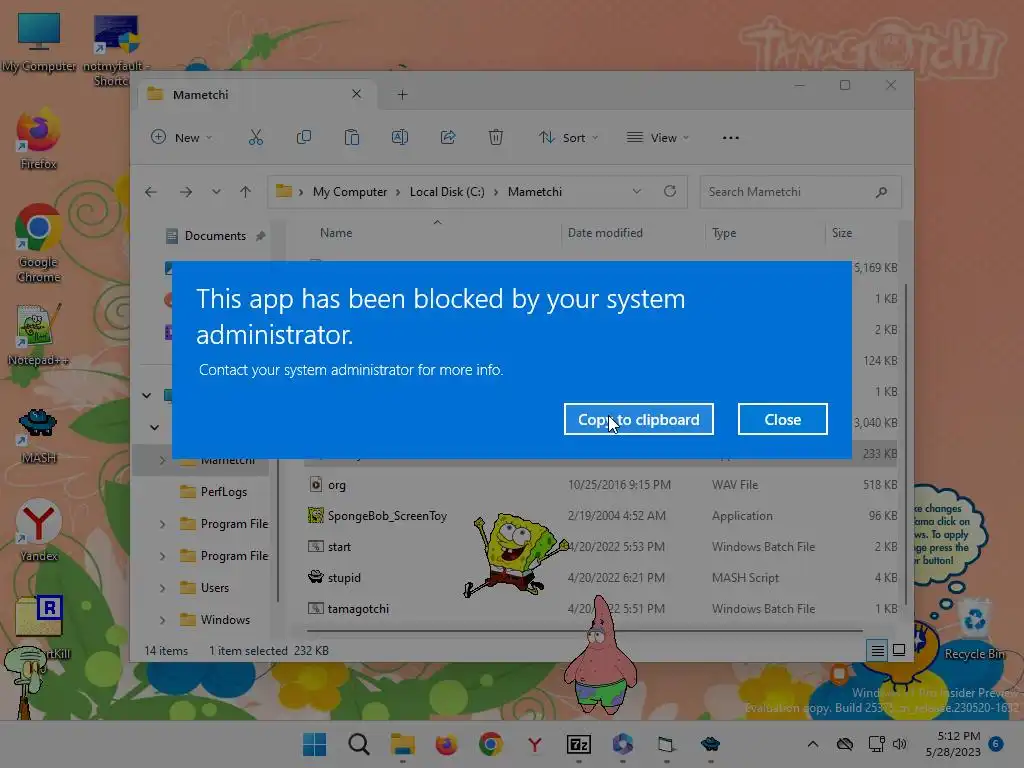Open Google Chrome desktop icon
The height and width of the screenshot is (768, 1024).
pos(38,243)
